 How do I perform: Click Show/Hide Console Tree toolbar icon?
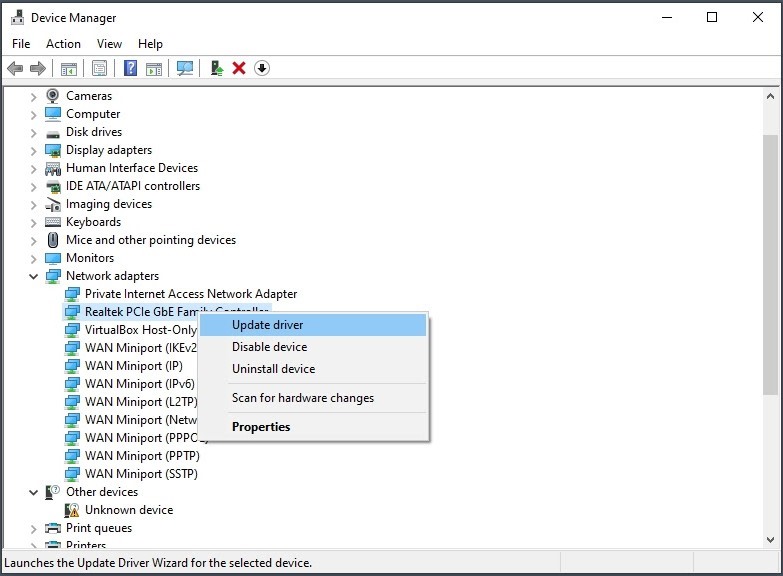pos(69,68)
